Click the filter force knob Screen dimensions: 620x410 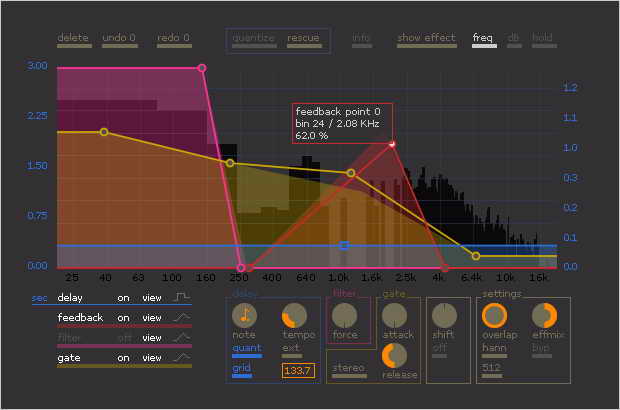(345, 316)
